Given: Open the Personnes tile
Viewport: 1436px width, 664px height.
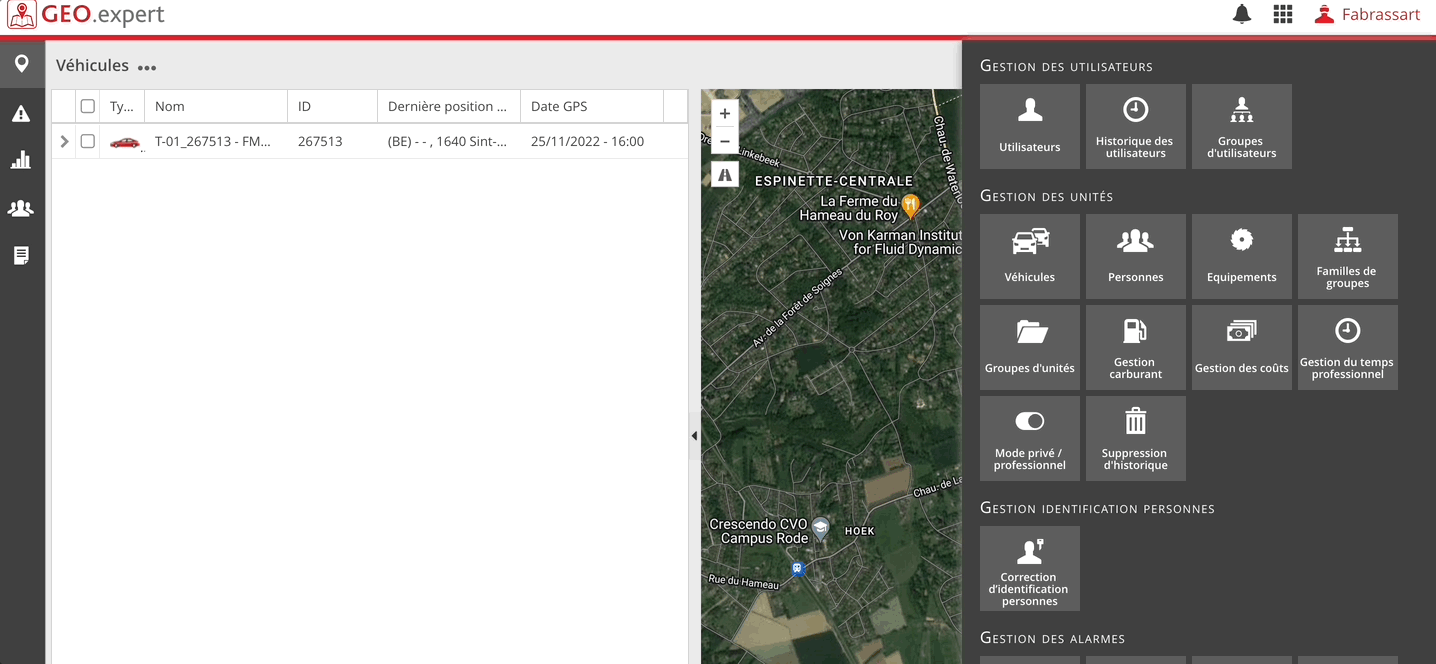Looking at the screenshot, I should [1136, 256].
